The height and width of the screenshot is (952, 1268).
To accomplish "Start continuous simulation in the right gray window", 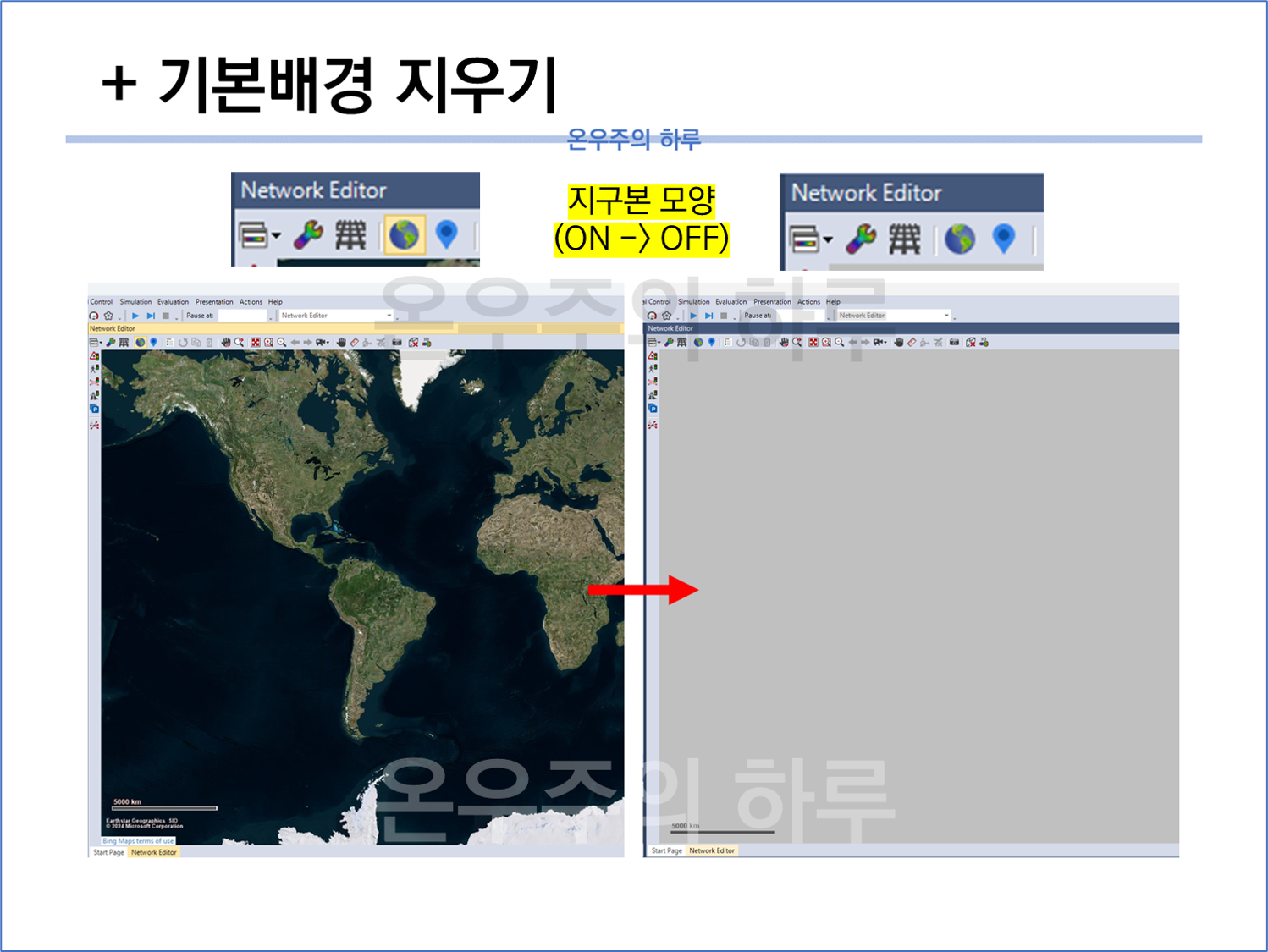I will pyautogui.click(x=693, y=316).
